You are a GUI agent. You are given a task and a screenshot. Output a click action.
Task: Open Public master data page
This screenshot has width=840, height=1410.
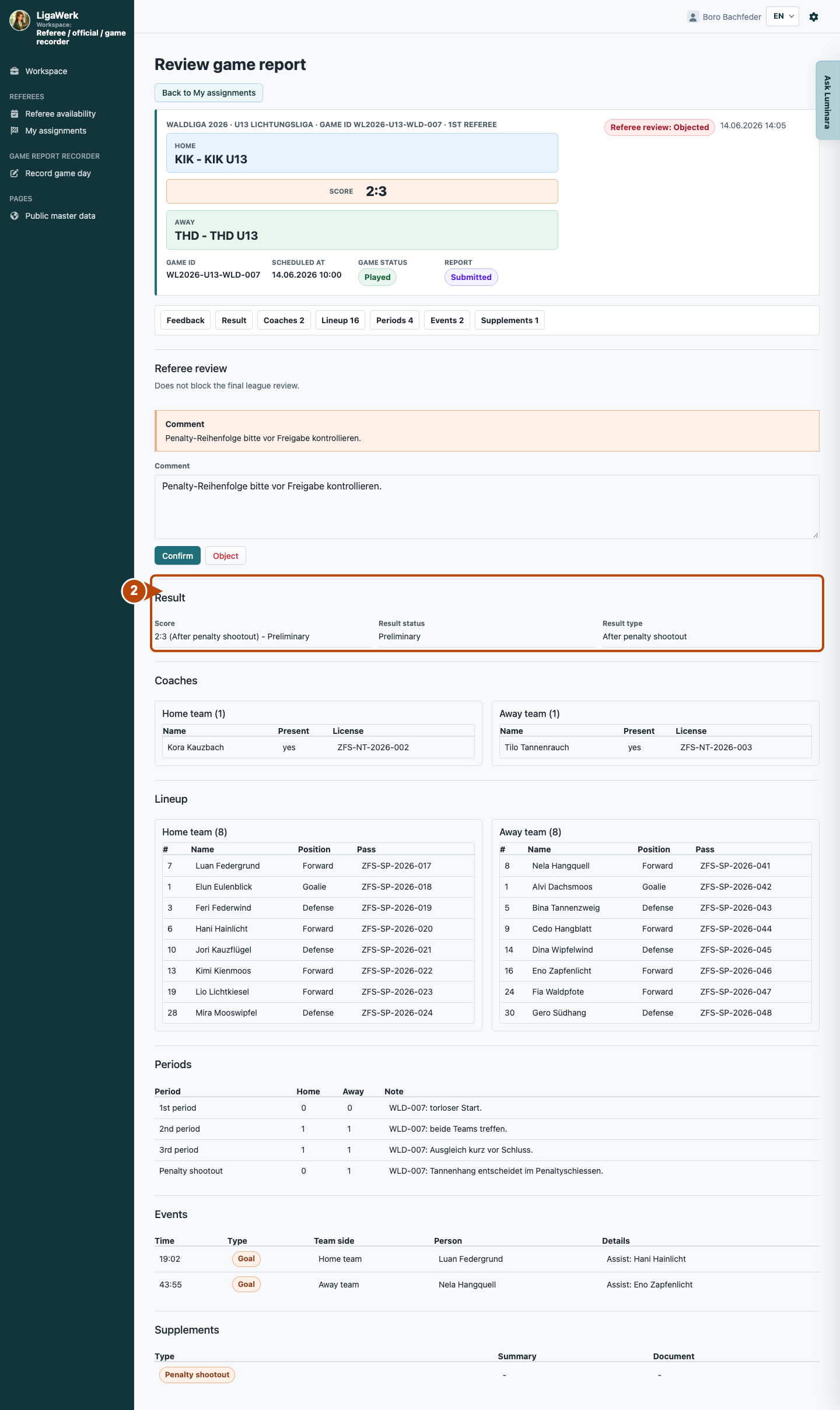60,216
